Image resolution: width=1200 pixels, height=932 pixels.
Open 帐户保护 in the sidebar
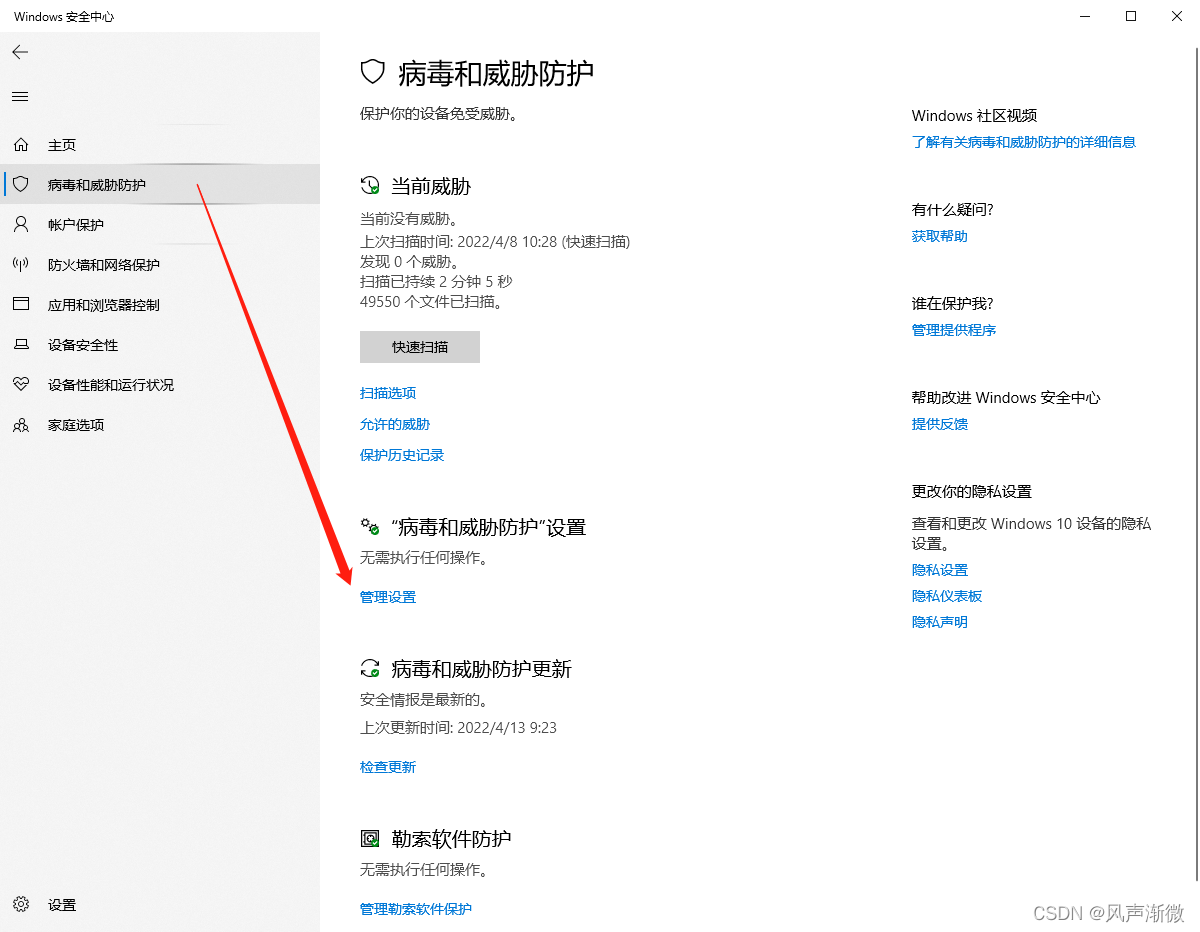click(x=160, y=225)
